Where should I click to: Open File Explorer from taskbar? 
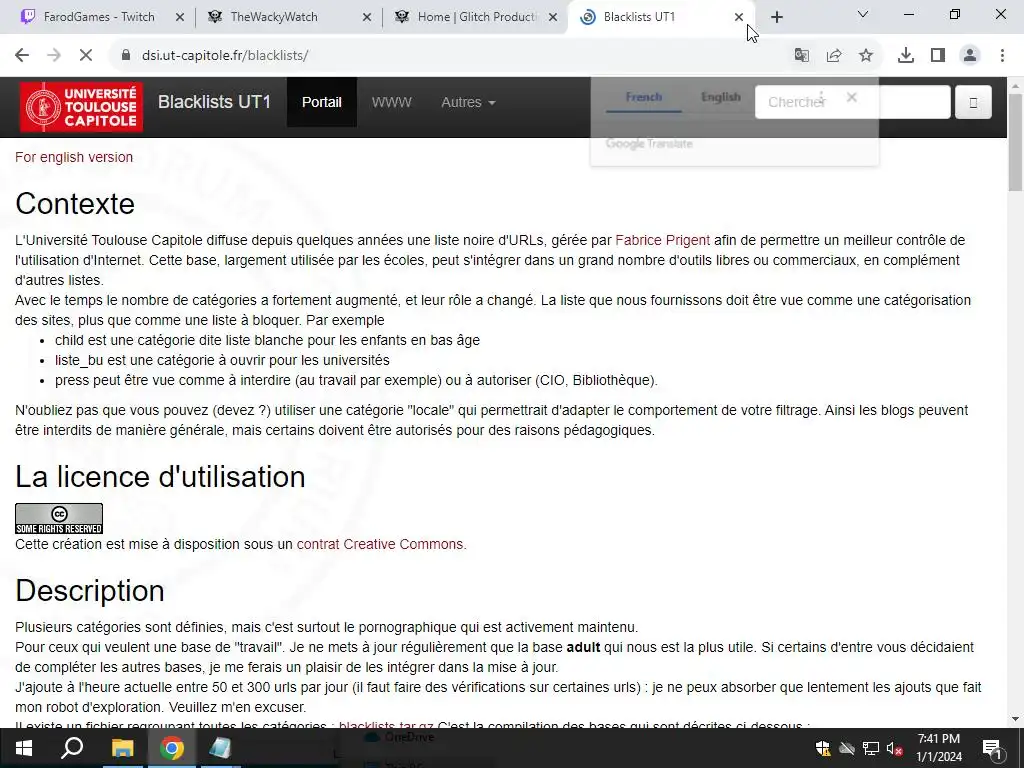coord(122,748)
